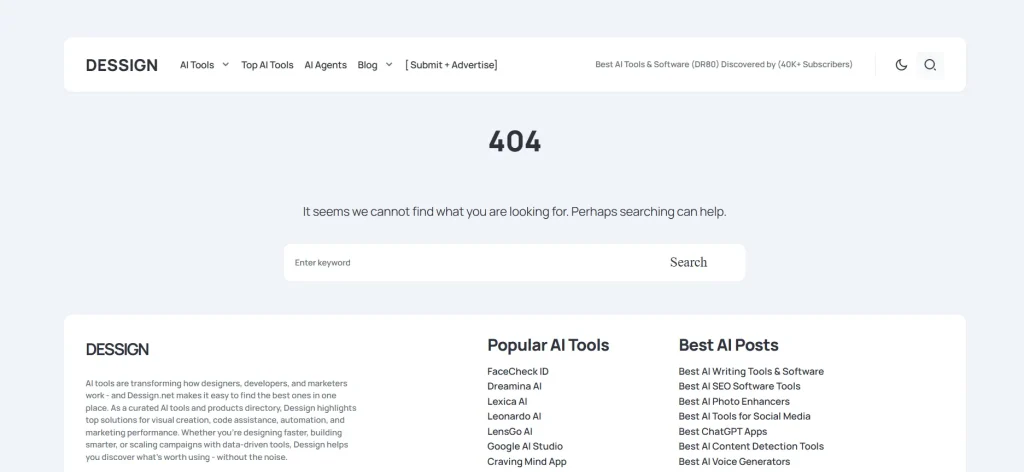Click the 40K+ Subscribers tagline text

724,65
